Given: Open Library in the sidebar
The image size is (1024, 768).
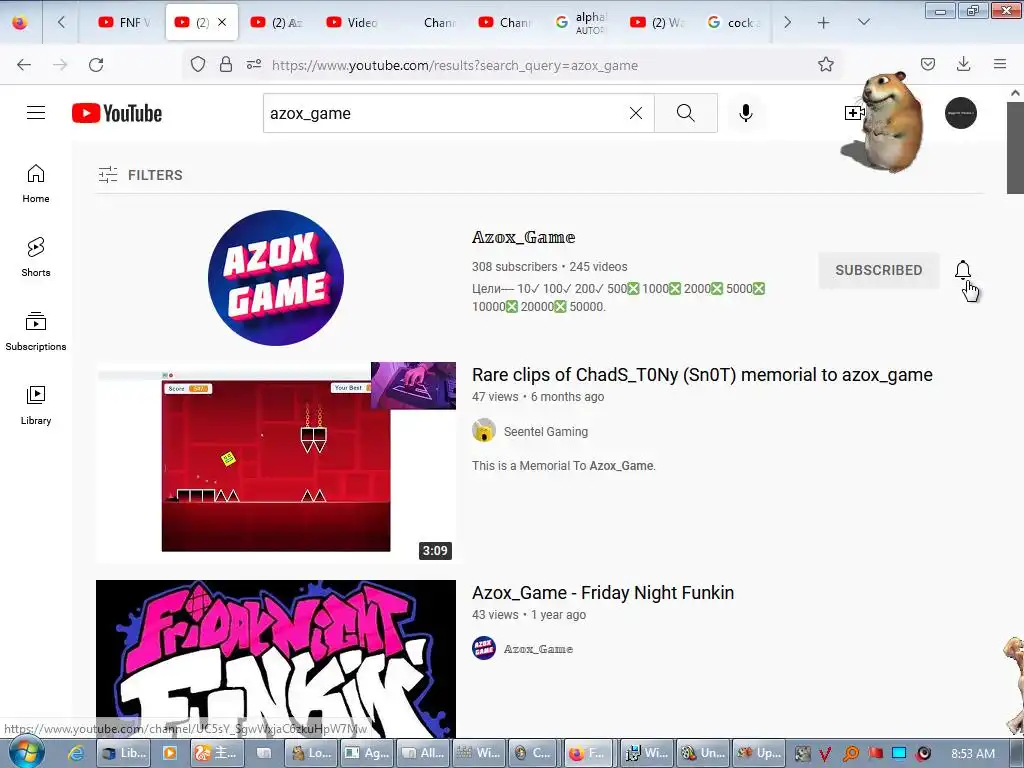Looking at the screenshot, I should pos(36,405).
